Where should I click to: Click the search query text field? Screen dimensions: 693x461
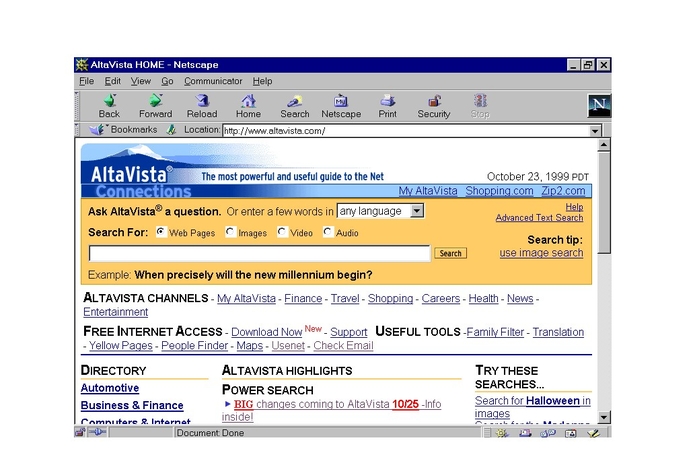coord(259,253)
